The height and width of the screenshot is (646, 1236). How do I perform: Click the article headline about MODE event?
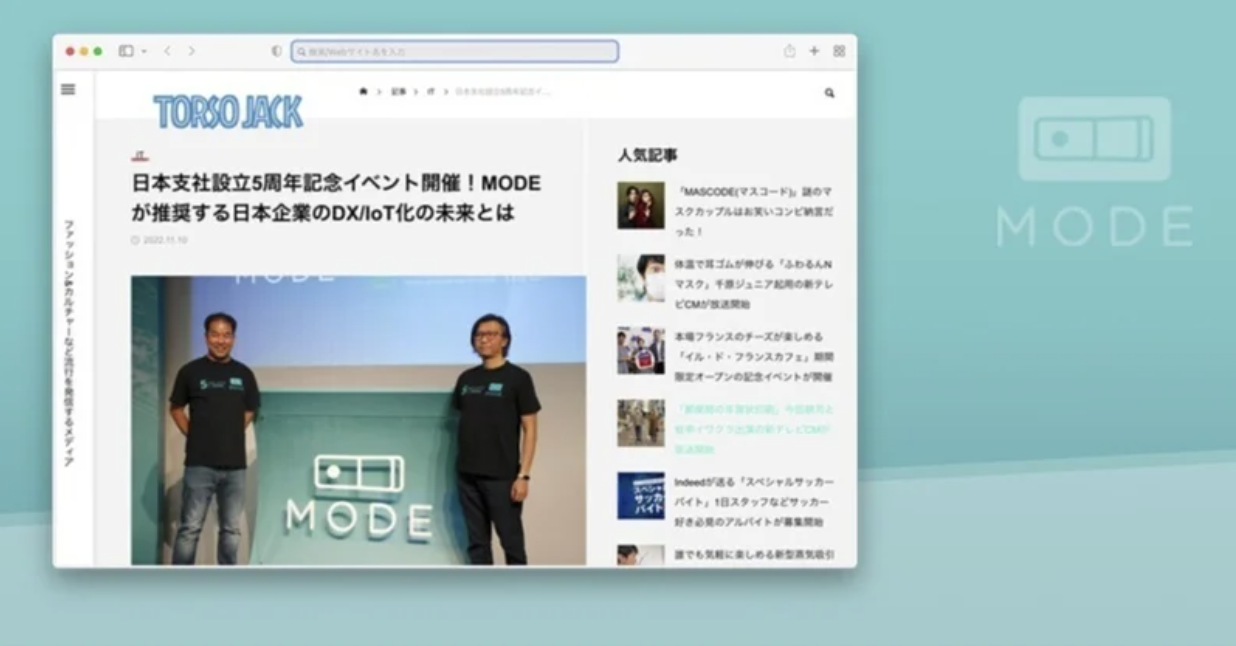click(x=336, y=198)
